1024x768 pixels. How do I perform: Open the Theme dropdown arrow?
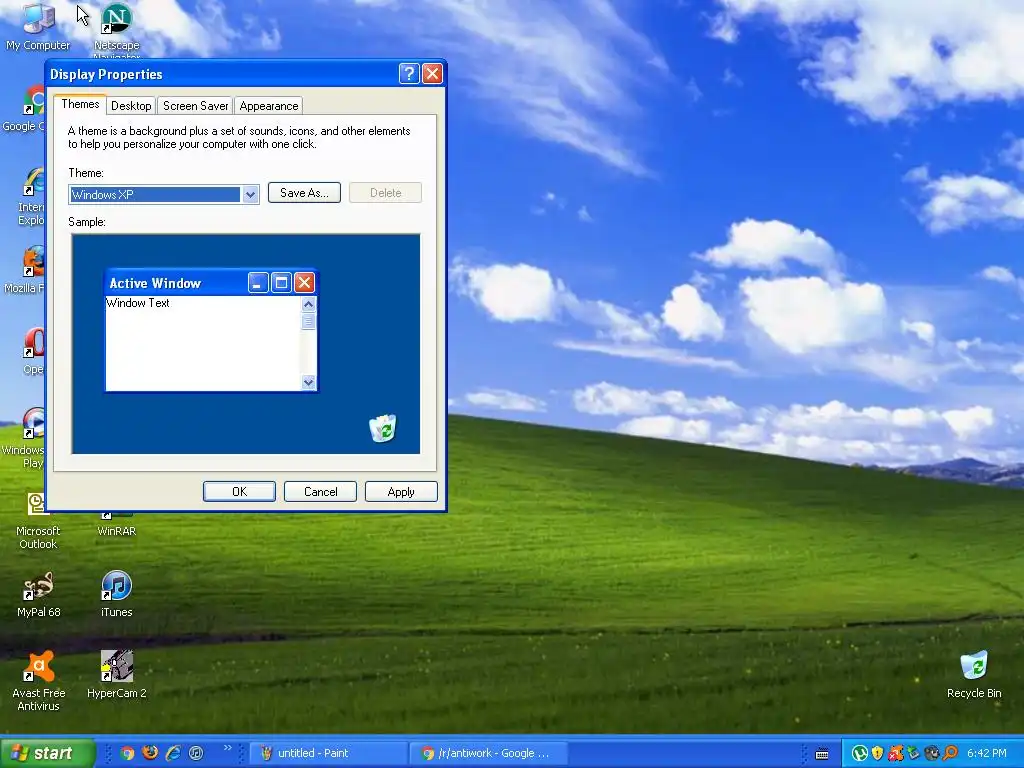(x=250, y=195)
